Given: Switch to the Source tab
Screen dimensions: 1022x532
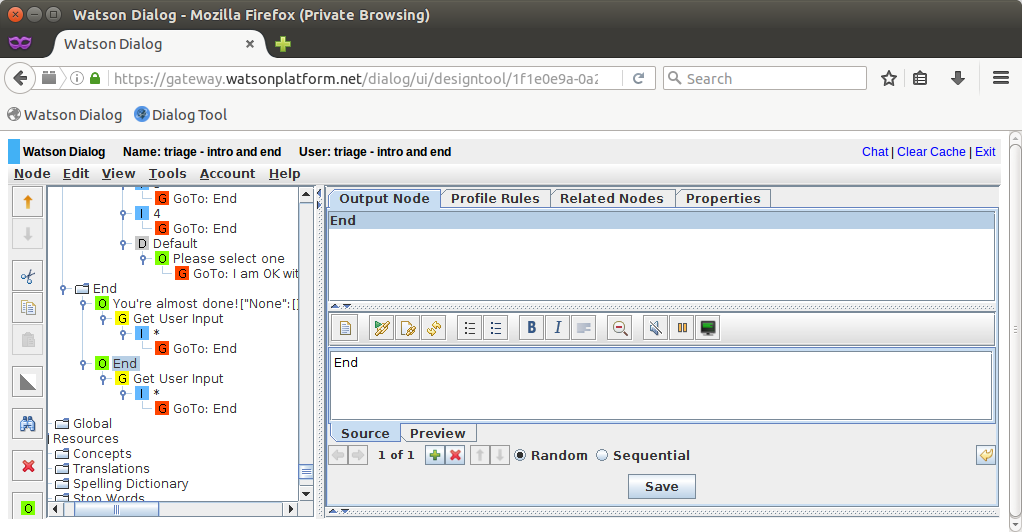Looking at the screenshot, I should coord(365,434).
